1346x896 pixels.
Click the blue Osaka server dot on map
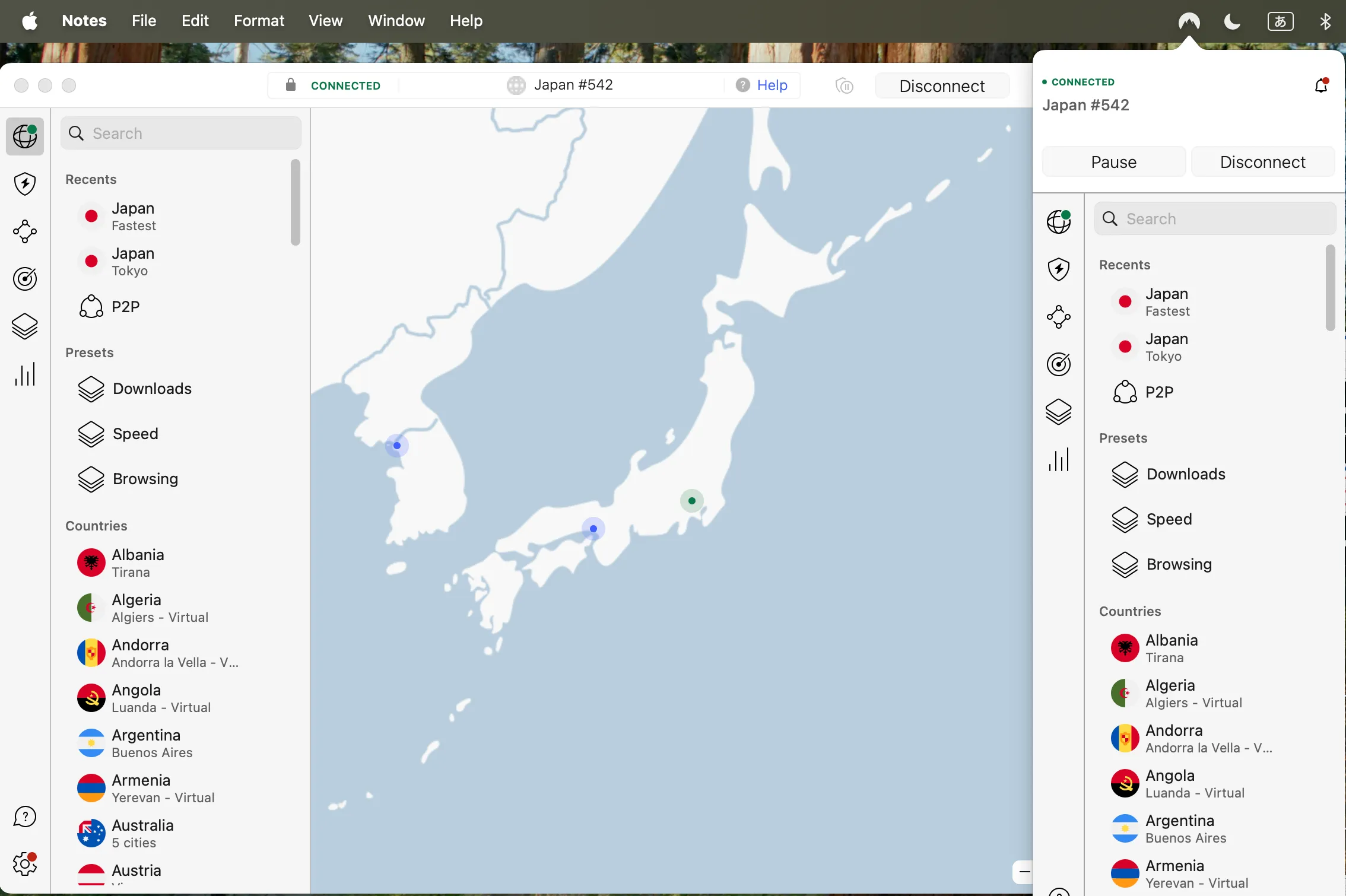[593, 529]
